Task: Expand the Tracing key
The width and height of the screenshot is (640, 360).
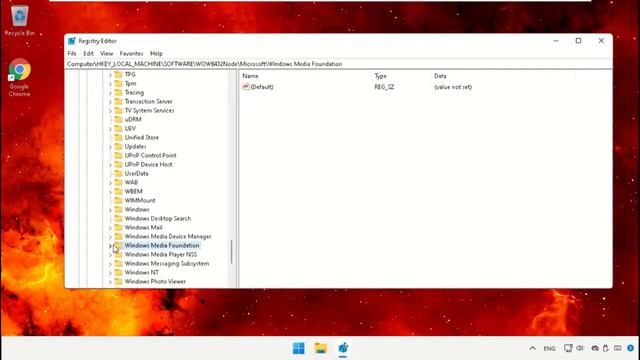Action: pyautogui.click(x=110, y=93)
